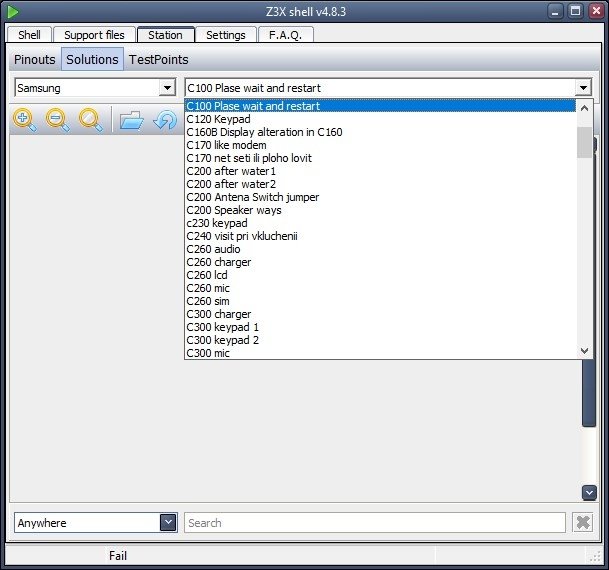Choose 'C200 Antena Switch jumper'
The height and width of the screenshot is (570, 609).
(x=380, y=197)
